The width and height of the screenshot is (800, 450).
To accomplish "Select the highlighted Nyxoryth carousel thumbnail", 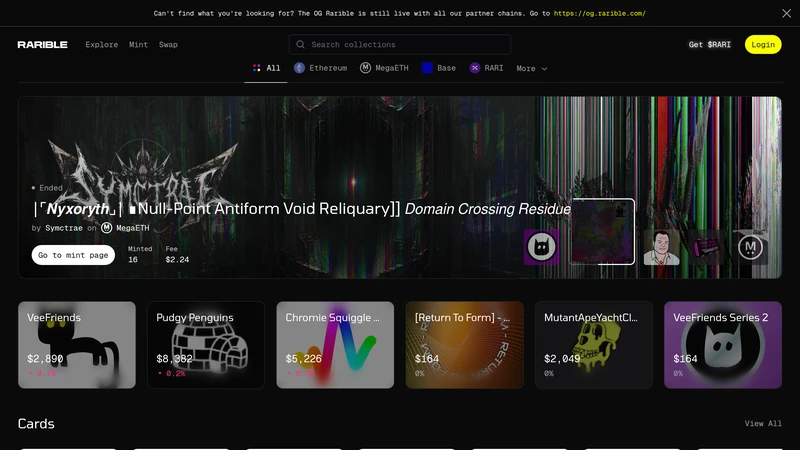I will point(602,232).
